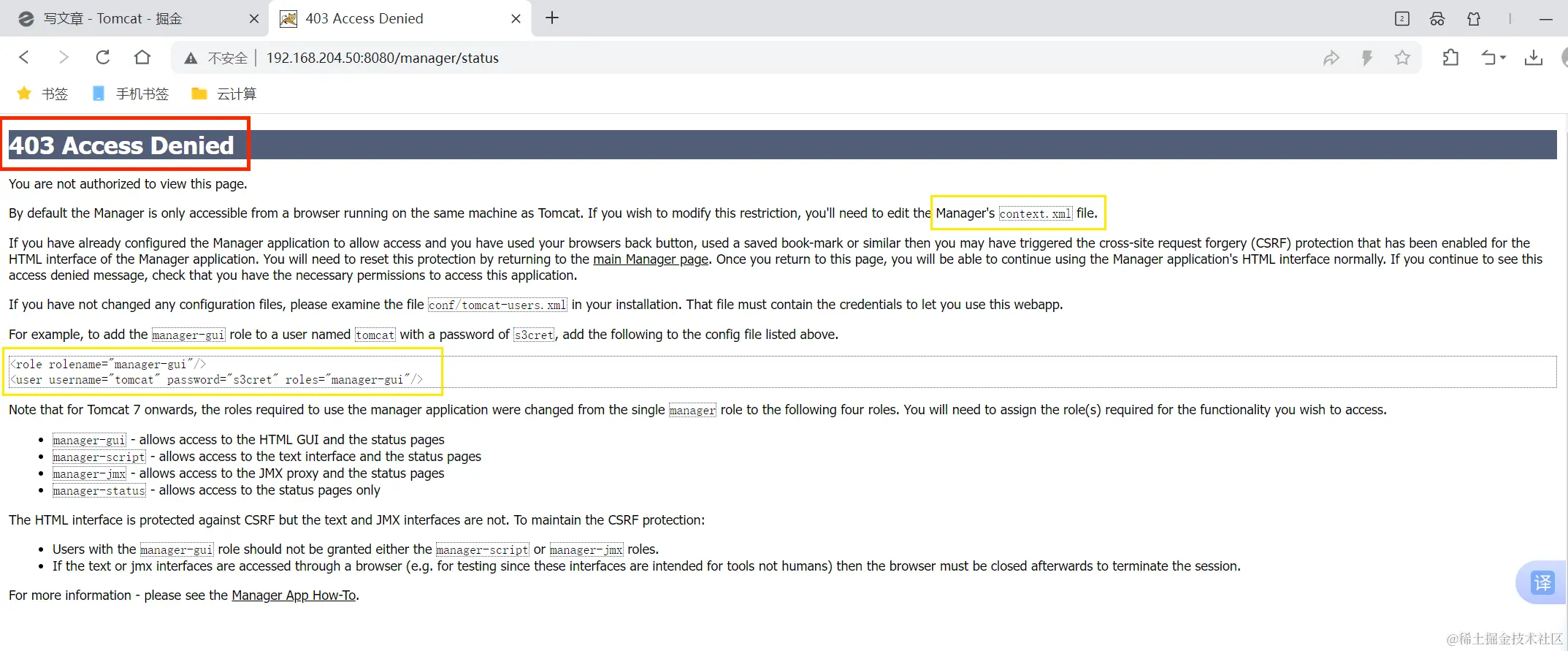Viewport: 1568px width, 651px height.
Task: Go forward to the next page
Action: 64,57
